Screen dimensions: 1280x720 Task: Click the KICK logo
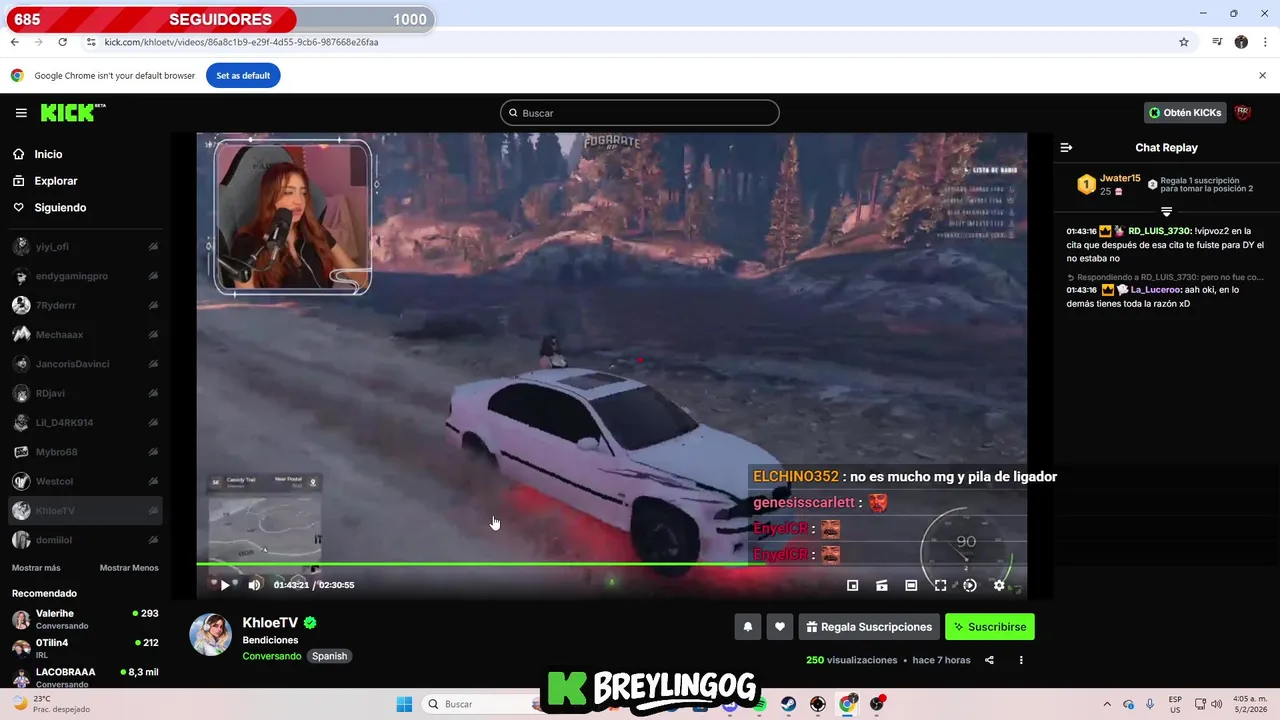coord(72,113)
